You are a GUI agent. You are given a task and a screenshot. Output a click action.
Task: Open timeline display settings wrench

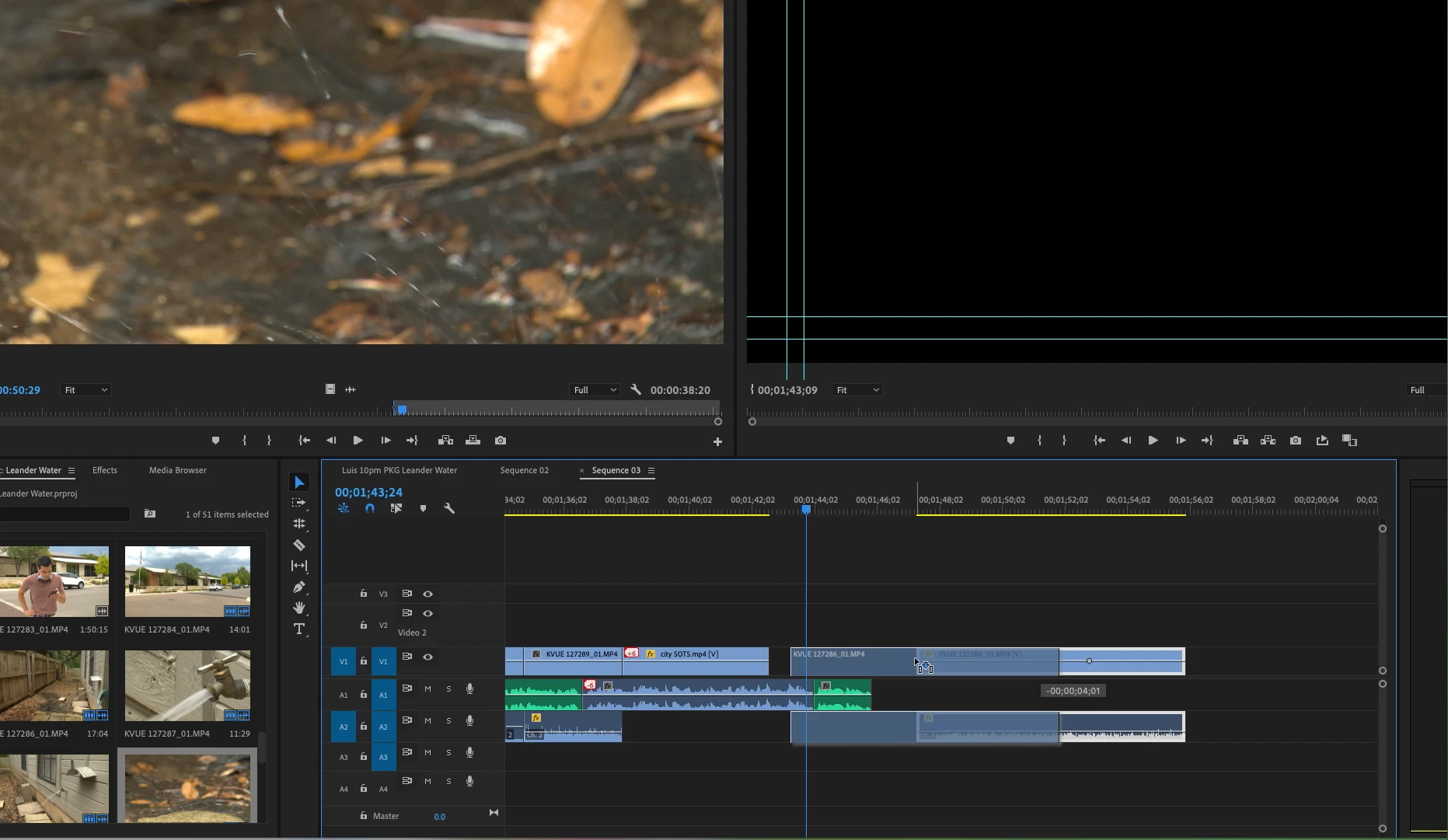[449, 508]
